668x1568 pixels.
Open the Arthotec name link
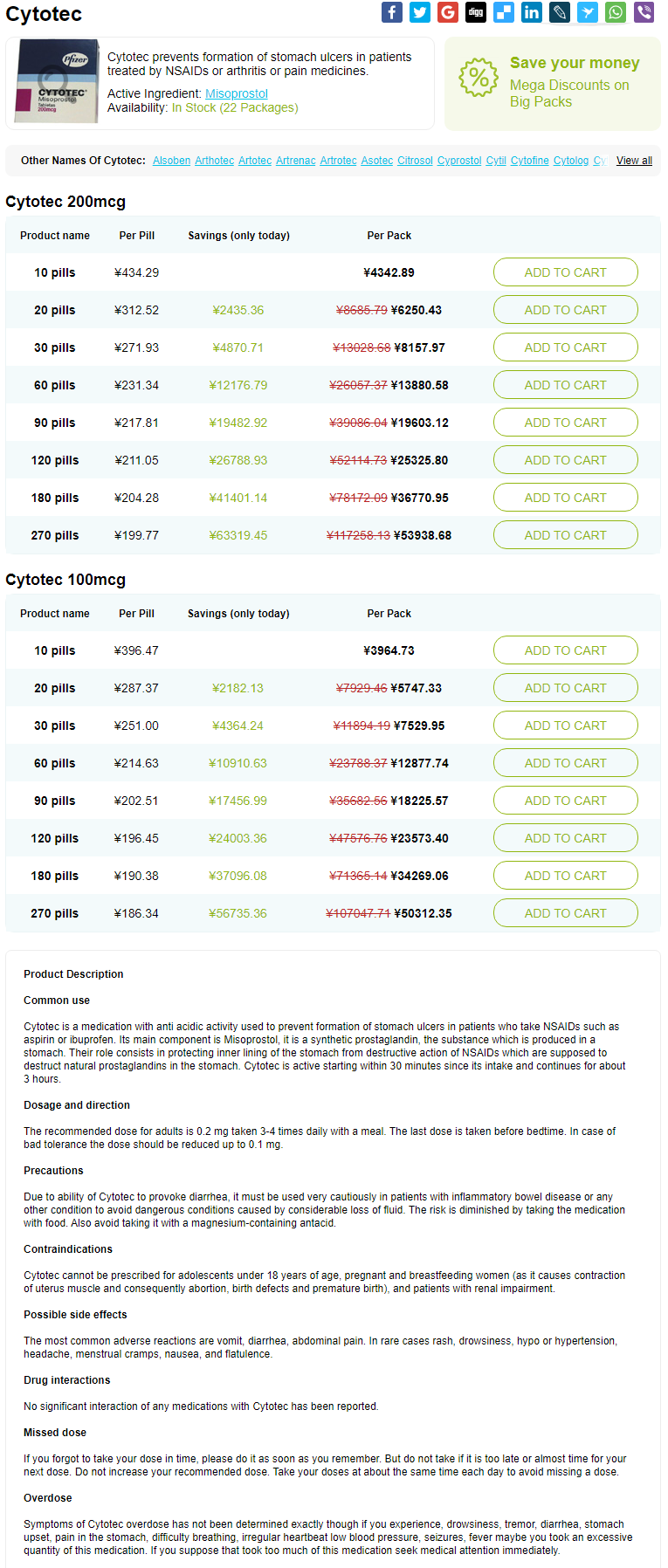(x=214, y=161)
